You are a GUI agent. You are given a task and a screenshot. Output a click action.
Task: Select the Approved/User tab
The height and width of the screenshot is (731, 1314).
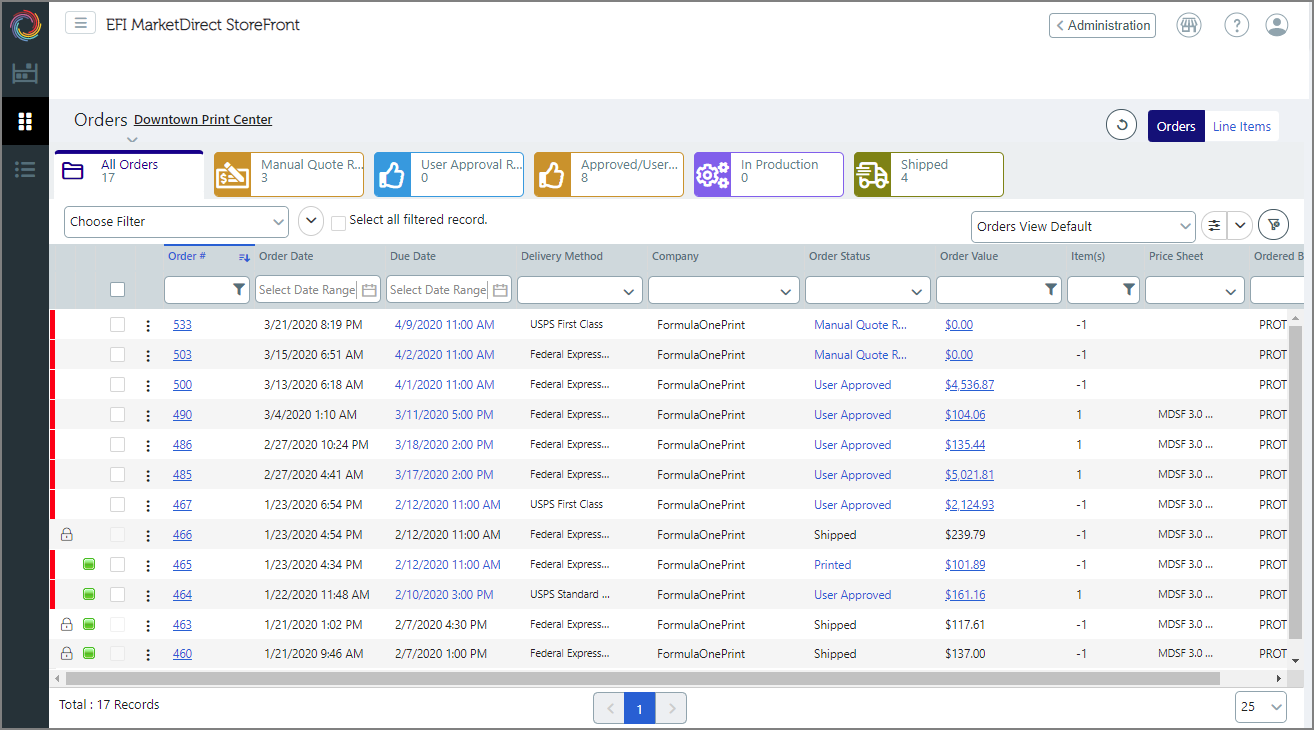pyautogui.click(x=608, y=174)
